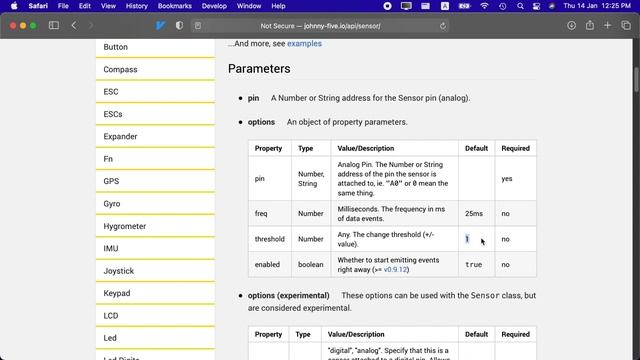Click the enabled property cell
This screenshot has height=360, width=640.
tap(269, 264)
